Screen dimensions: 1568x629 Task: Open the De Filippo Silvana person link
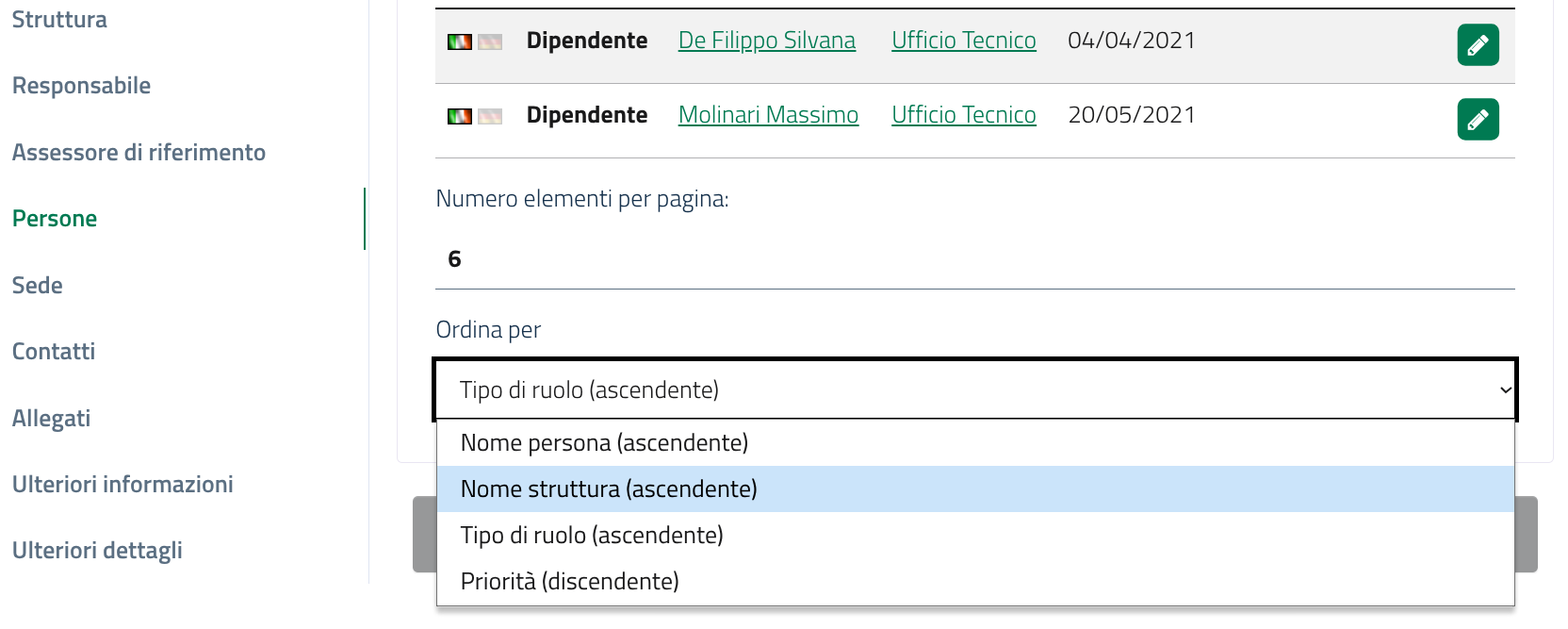766,41
